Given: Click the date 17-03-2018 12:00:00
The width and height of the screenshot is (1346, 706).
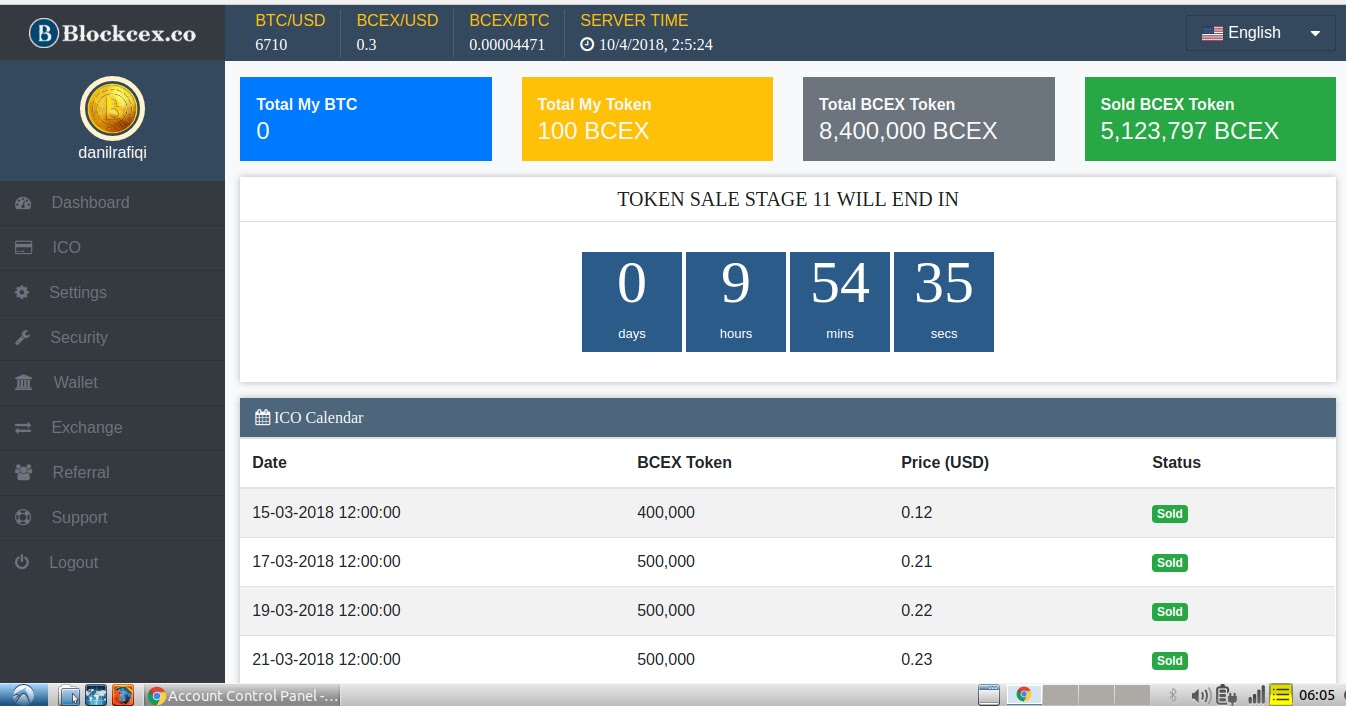Looking at the screenshot, I should (x=326, y=562).
